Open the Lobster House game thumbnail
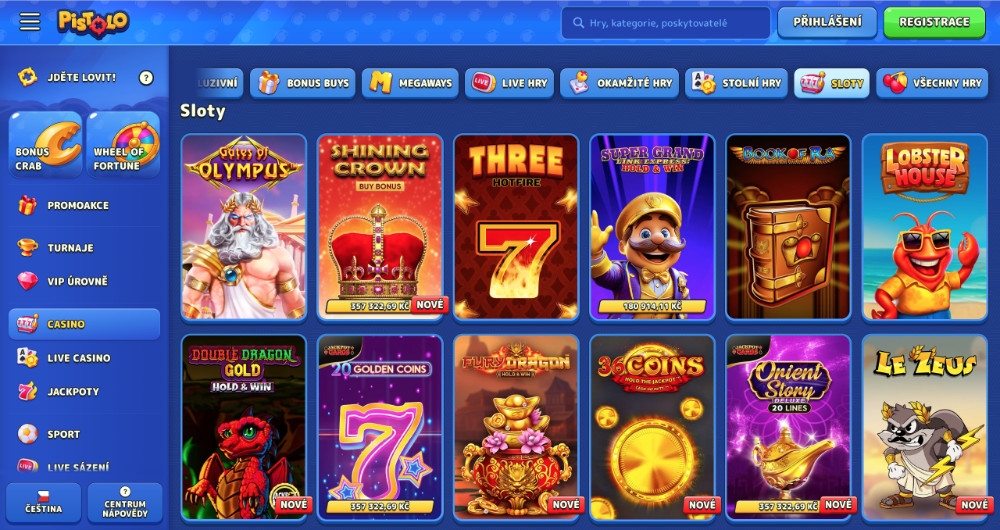 tap(925, 227)
